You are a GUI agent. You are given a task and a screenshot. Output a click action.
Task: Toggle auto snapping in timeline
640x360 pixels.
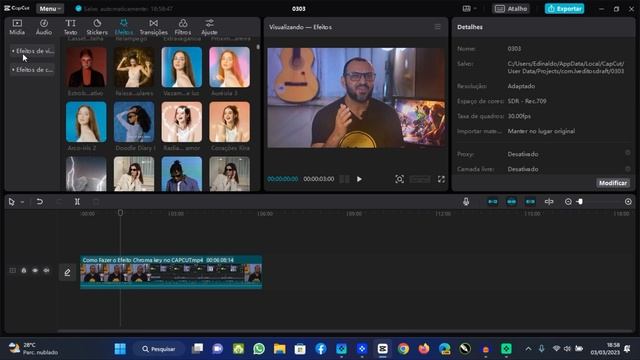pos(511,202)
